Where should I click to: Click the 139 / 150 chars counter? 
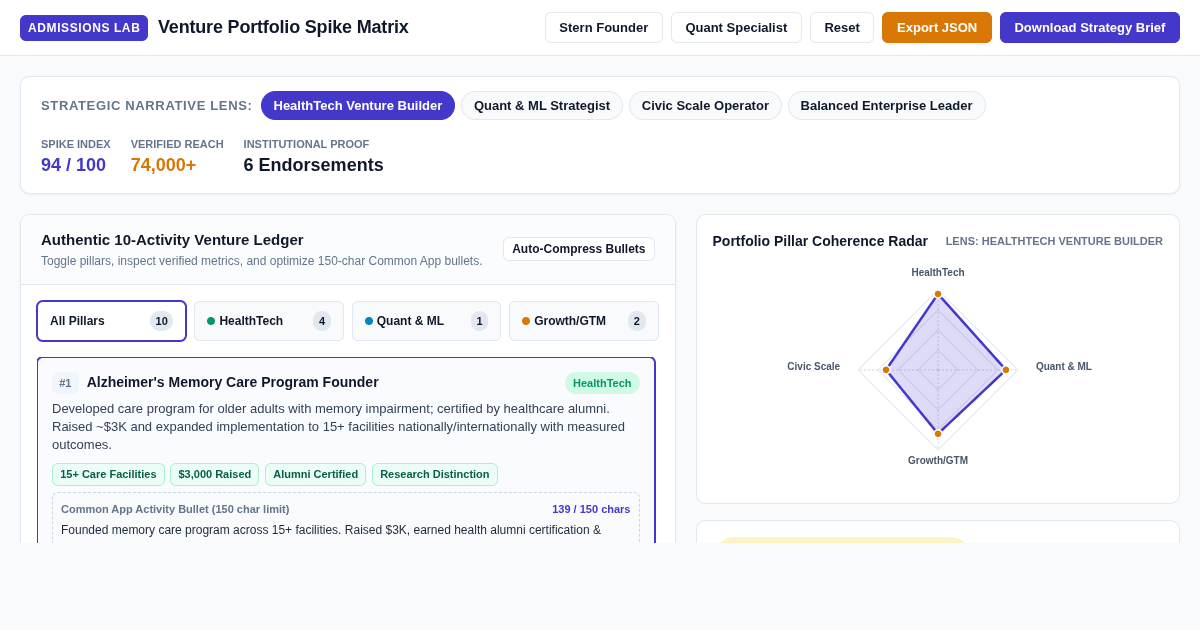(x=591, y=509)
